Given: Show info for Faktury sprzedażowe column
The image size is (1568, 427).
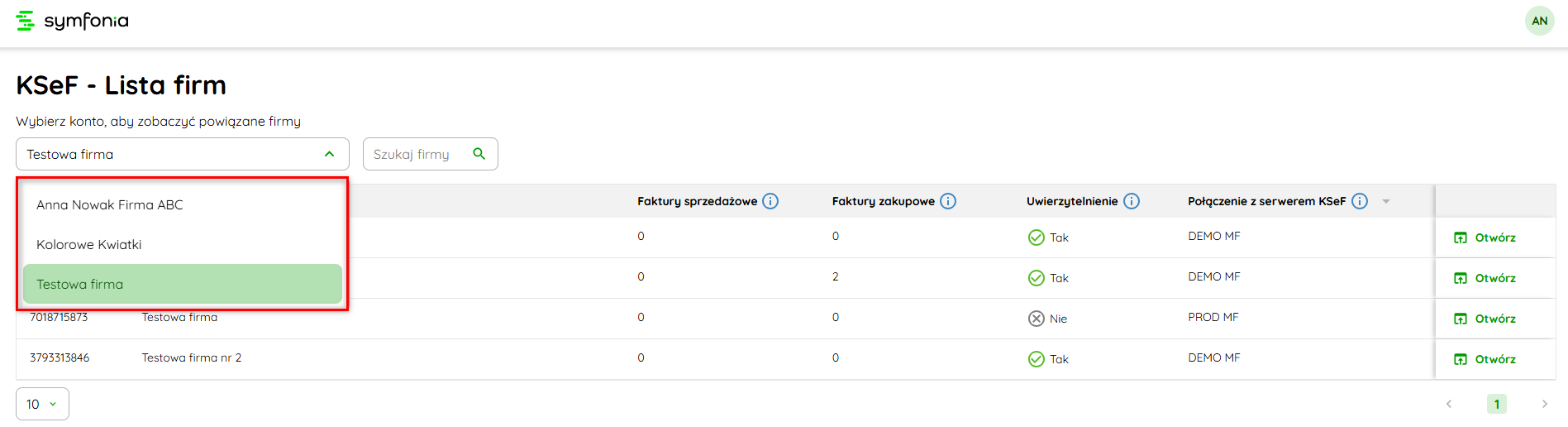Looking at the screenshot, I should pyautogui.click(x=770, y=201).
